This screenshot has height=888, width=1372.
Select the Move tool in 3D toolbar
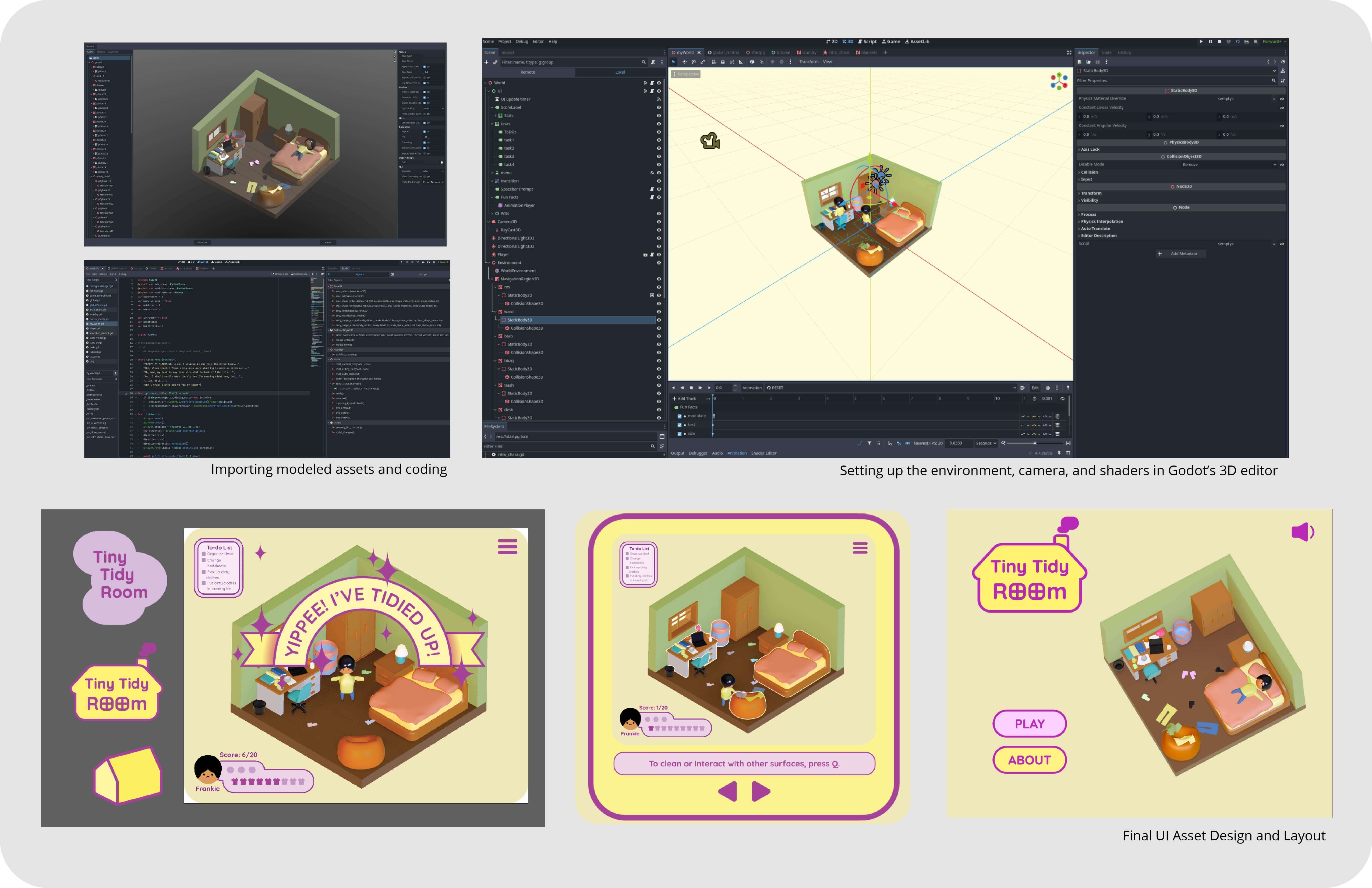(x=684, y=62)
